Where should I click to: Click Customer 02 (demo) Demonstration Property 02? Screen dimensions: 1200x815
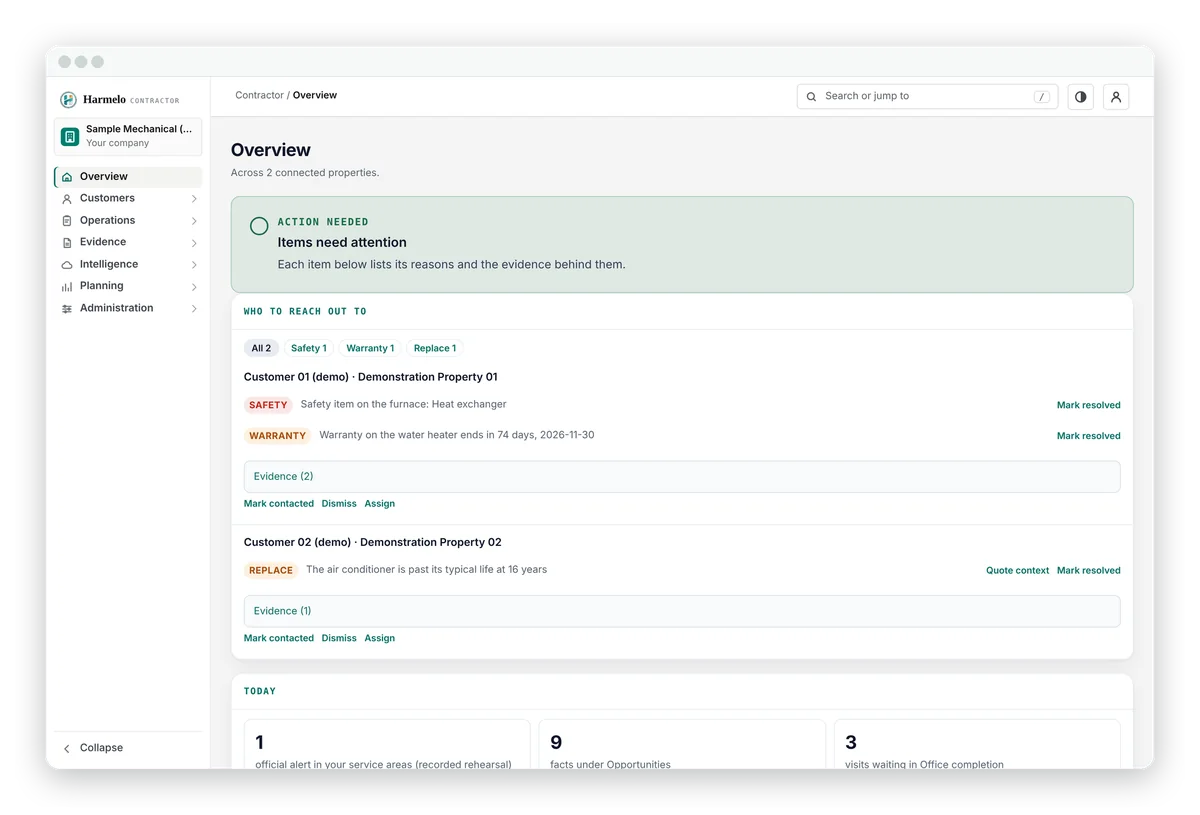373,542
